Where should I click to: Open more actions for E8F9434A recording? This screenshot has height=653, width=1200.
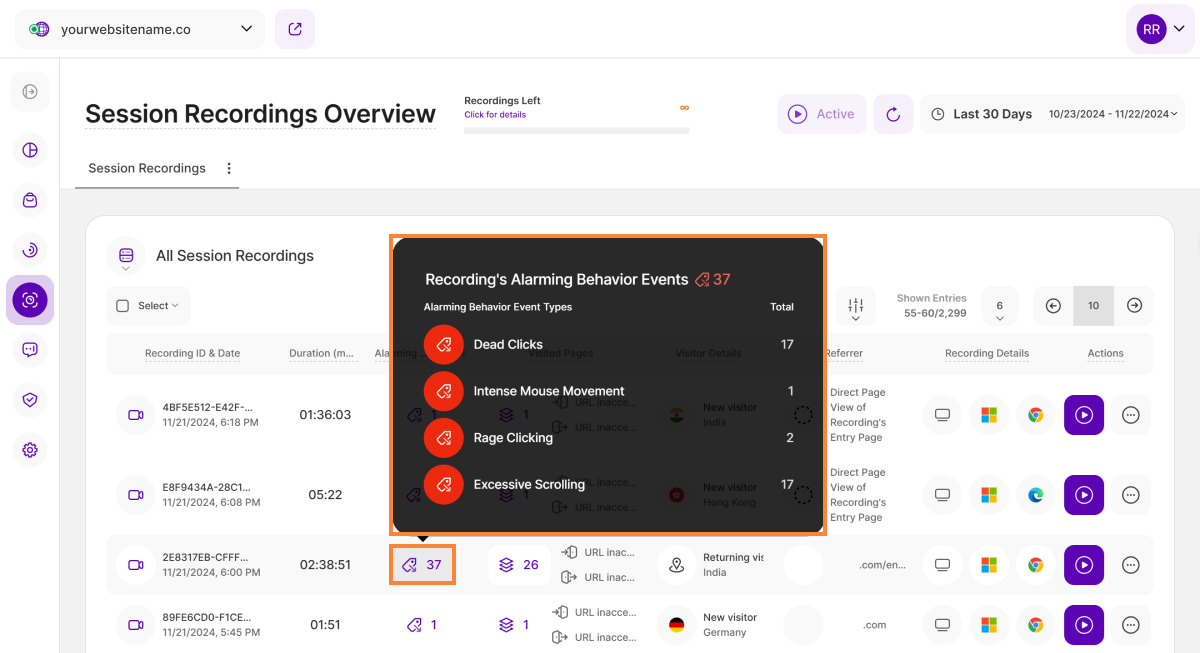(x=1130, y=495)
